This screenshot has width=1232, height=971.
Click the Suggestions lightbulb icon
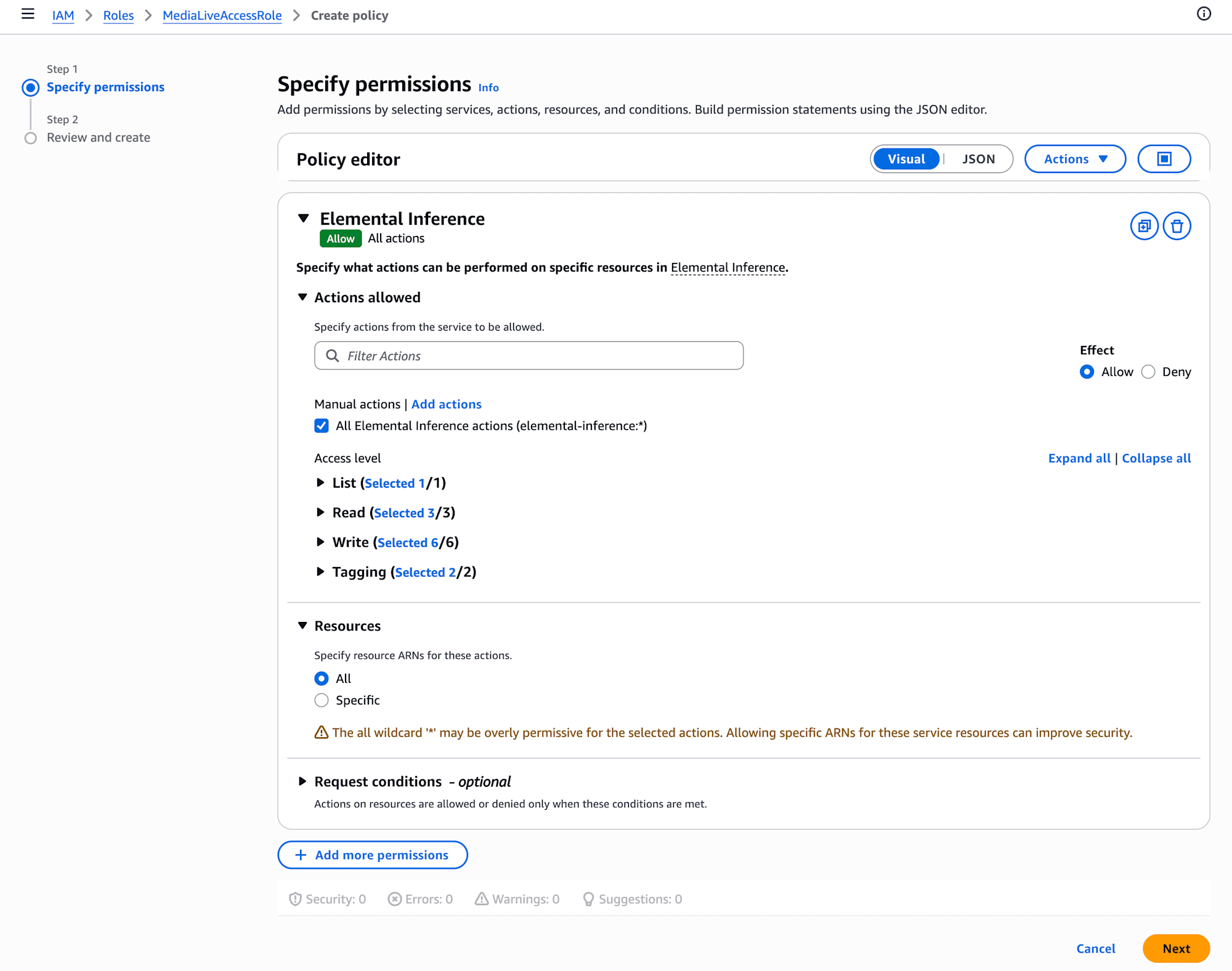pyautogui.click(x=588, y=899)
